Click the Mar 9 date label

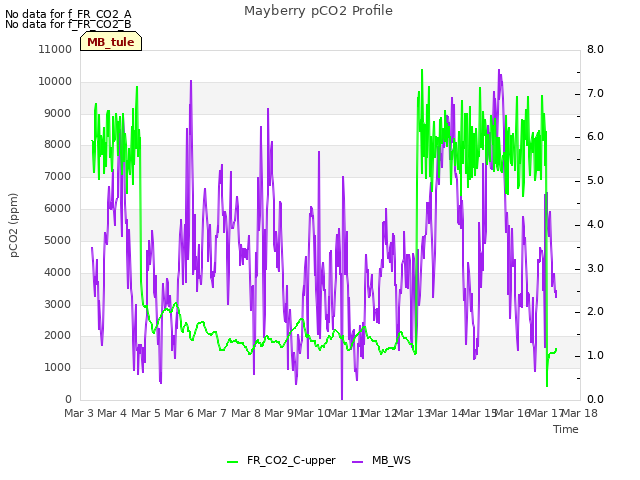click(279, 413)
